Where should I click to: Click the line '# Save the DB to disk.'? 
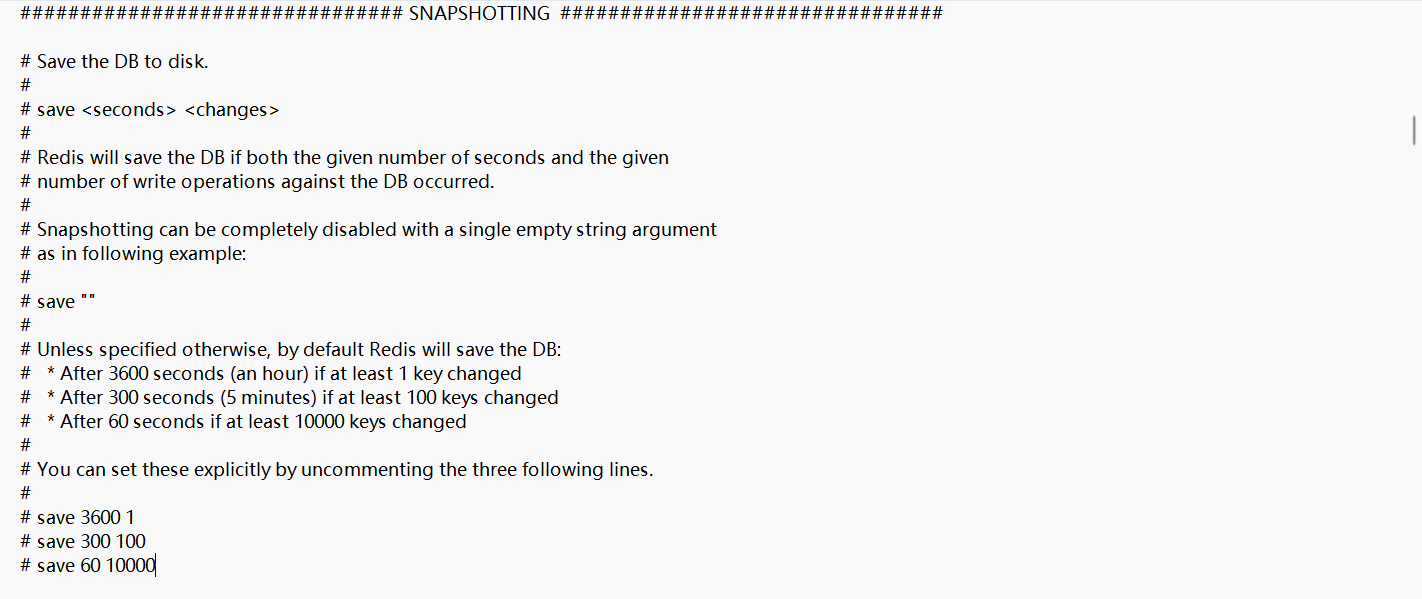click(114, 61)
